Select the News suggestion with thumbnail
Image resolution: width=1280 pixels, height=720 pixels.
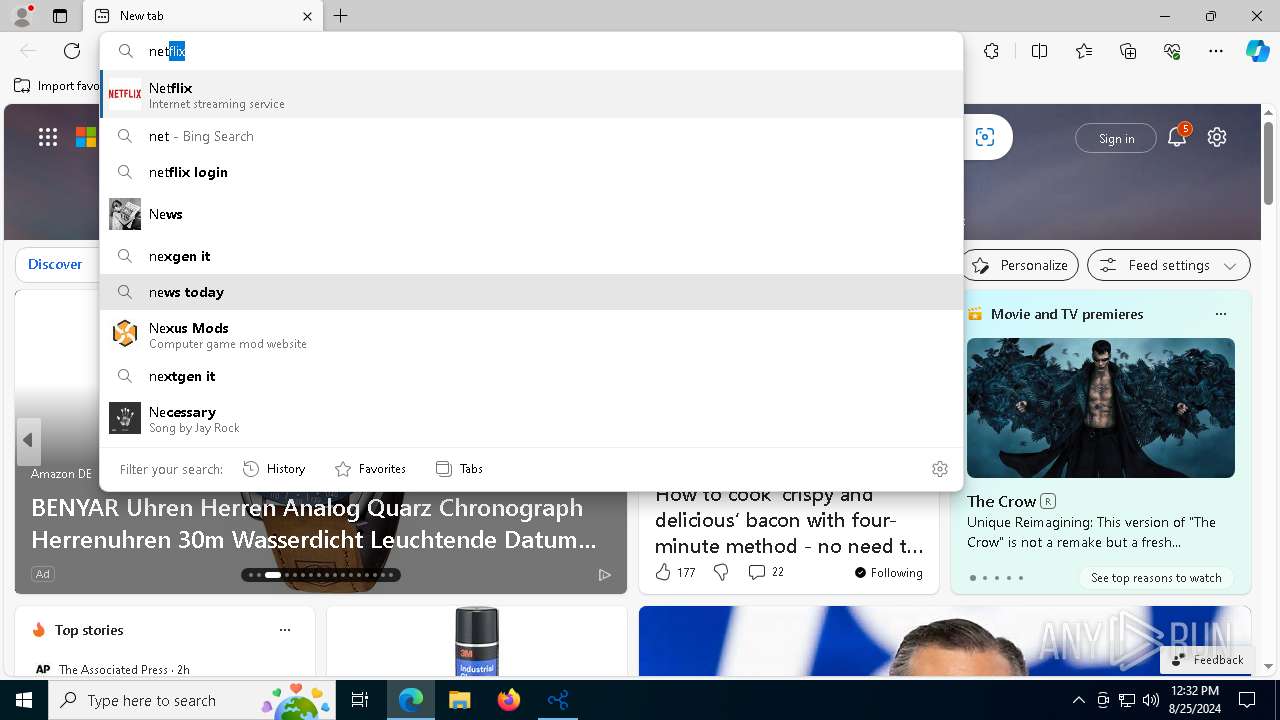pos(532,214)
